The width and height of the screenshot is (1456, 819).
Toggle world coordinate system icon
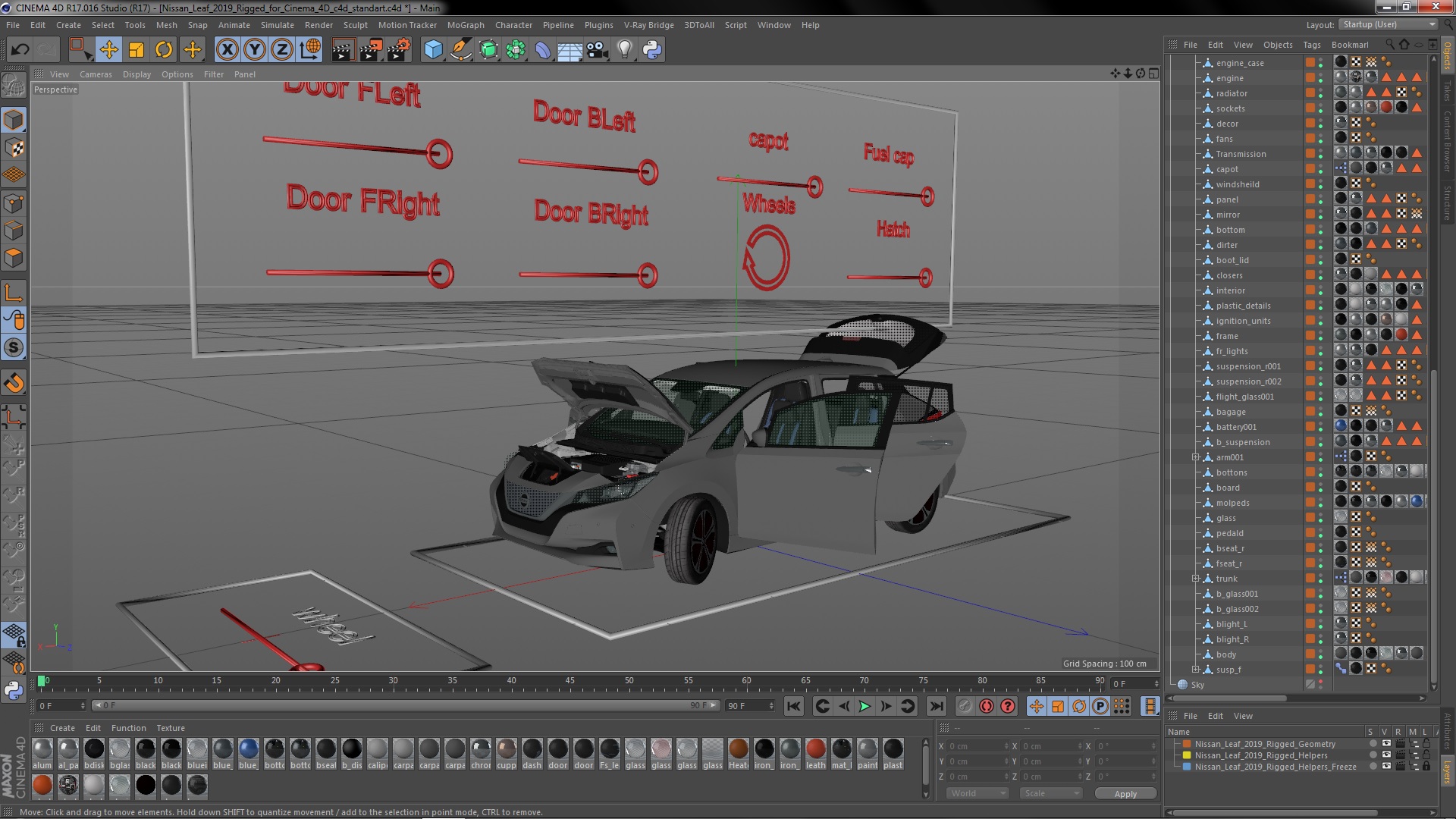click(310, 50)
